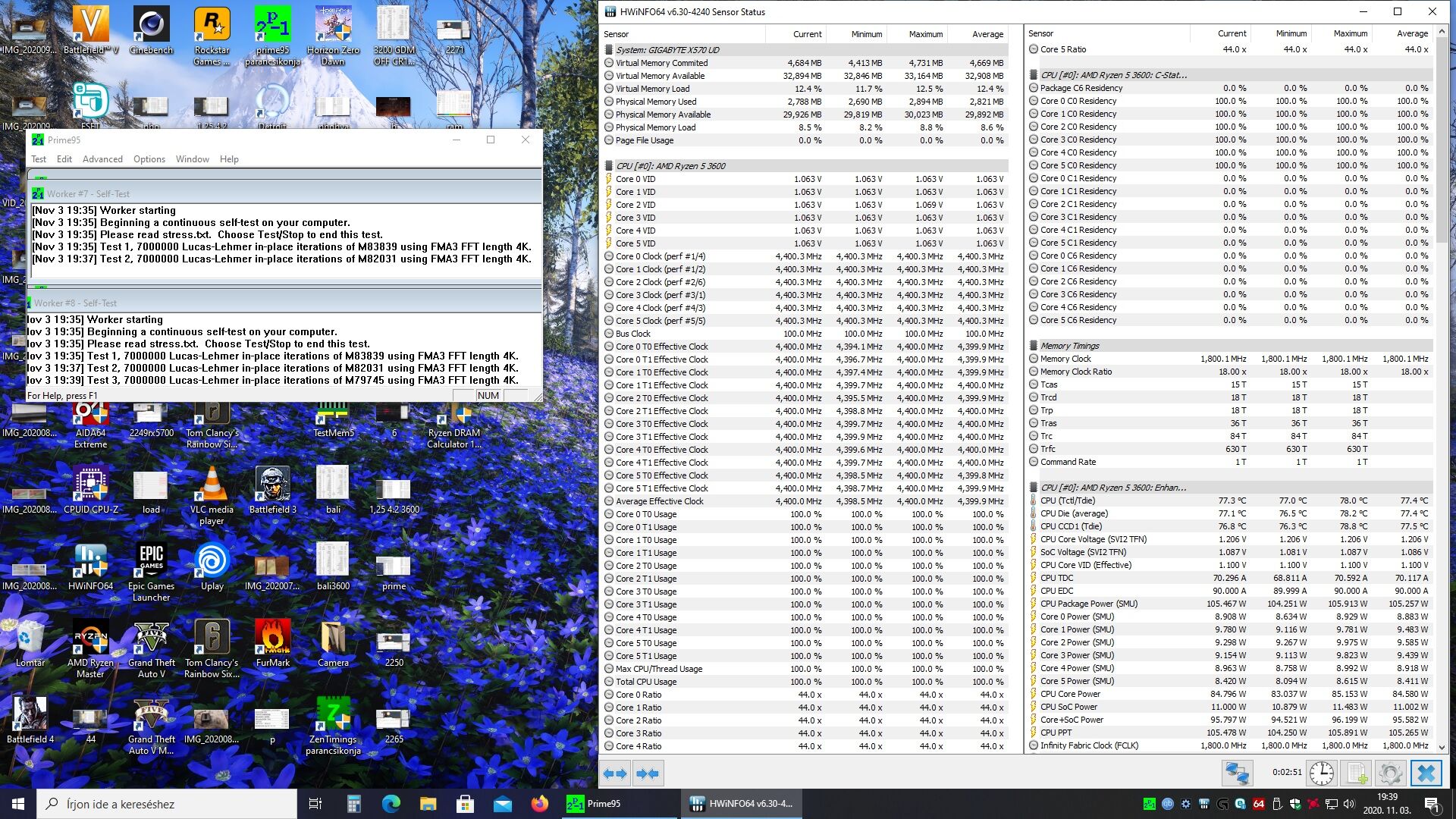This screenshot has height=819, width=1456.
Task: Click taskbar search box Írjon ide a kereséshez
Action: pos(167,804)
